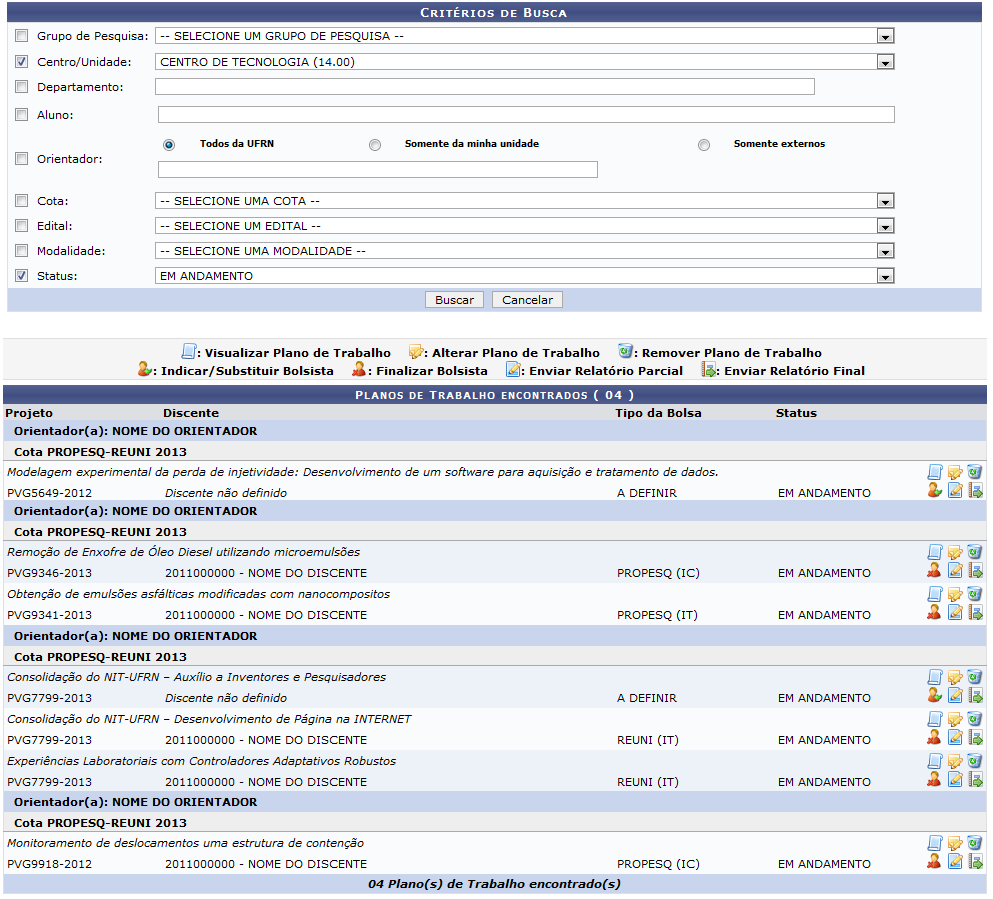Indicate bolsista for Auxílio a Inventores plan
This screenshot has height=899, width=993.
pyautogui.click(x=934, y=696)
